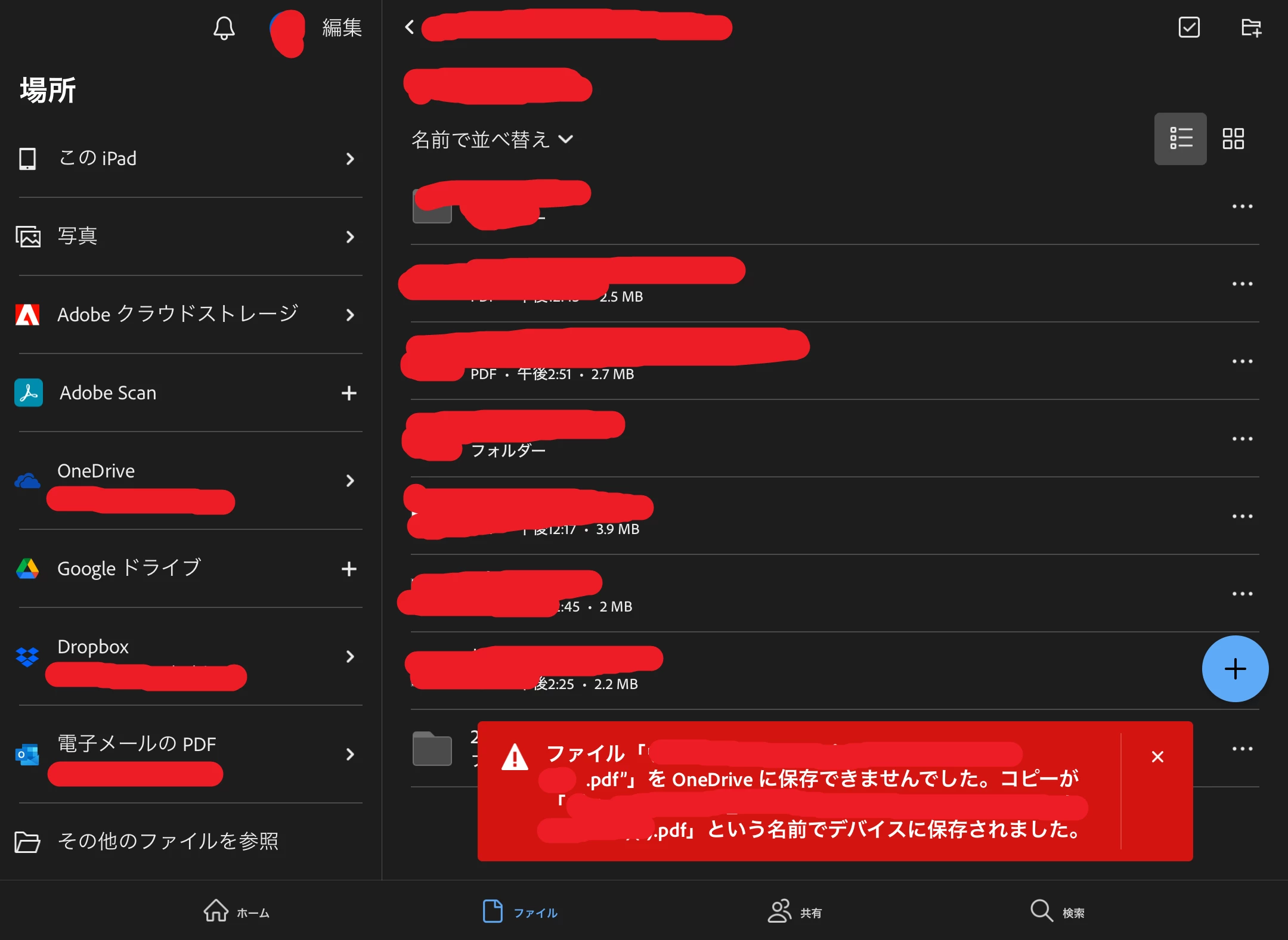The height and width of the screenshot is (940, 1288).
Task: Add Adobe Scan account with plus
Action: pos(349,393)
